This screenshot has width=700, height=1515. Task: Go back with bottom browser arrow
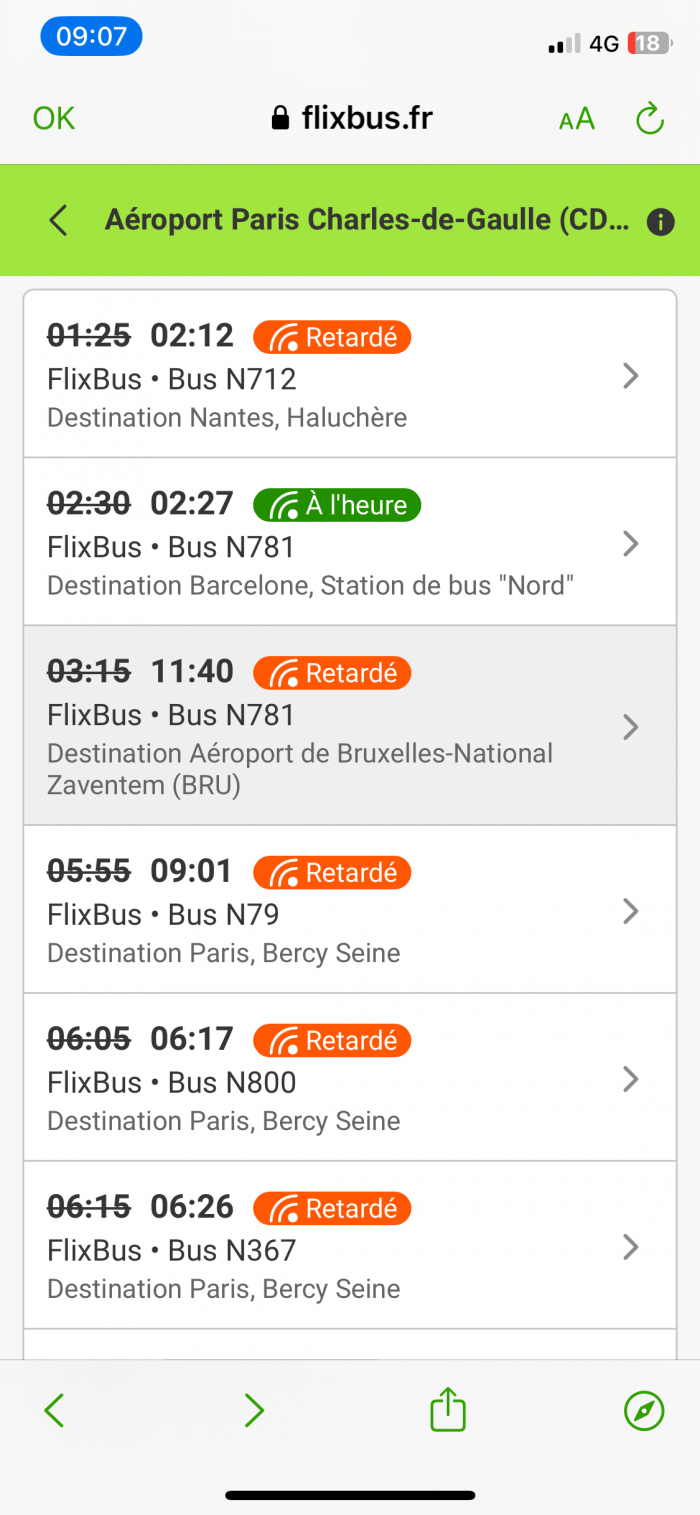(55, 1411)
